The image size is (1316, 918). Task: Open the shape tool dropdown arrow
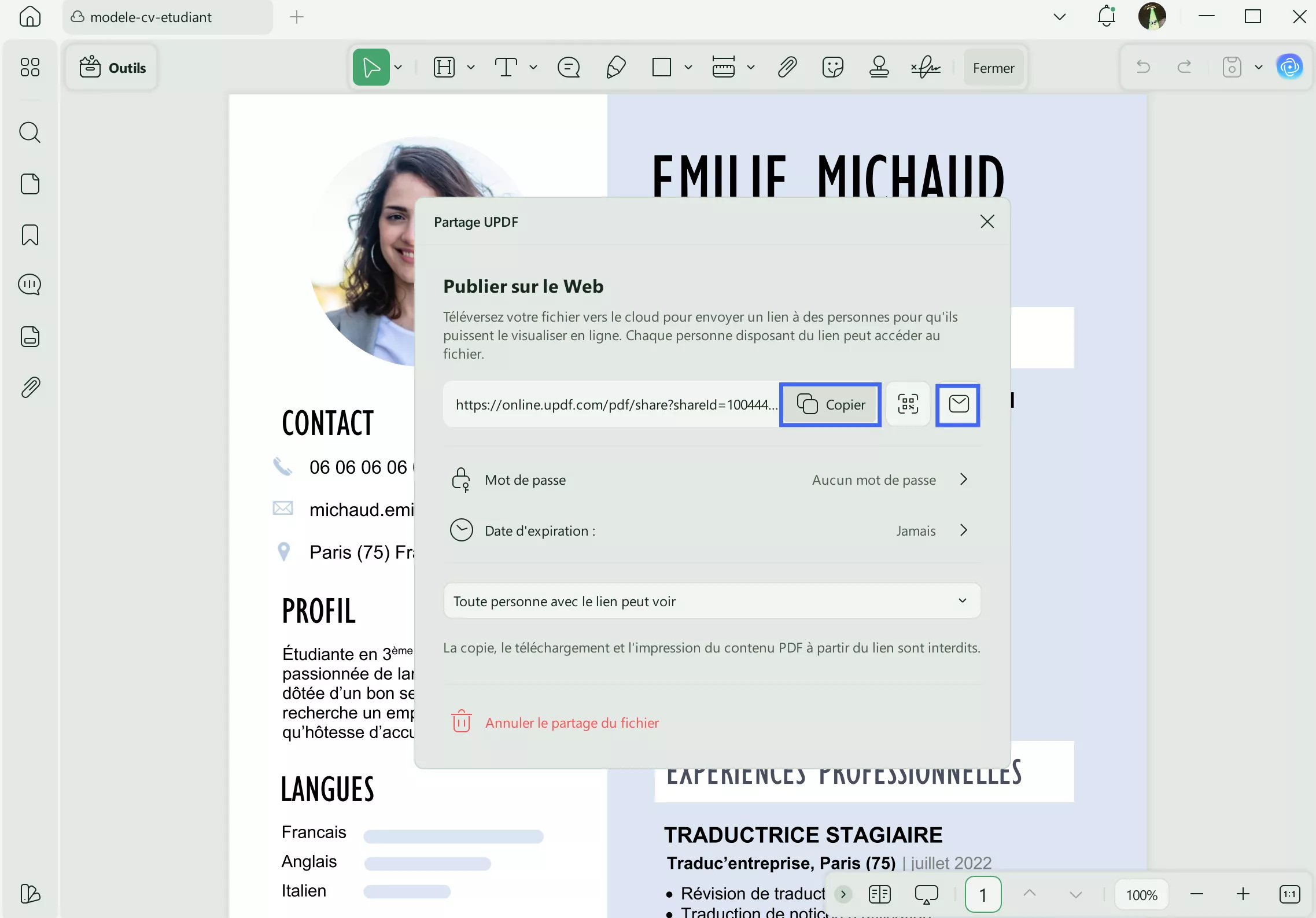(688, 67)
